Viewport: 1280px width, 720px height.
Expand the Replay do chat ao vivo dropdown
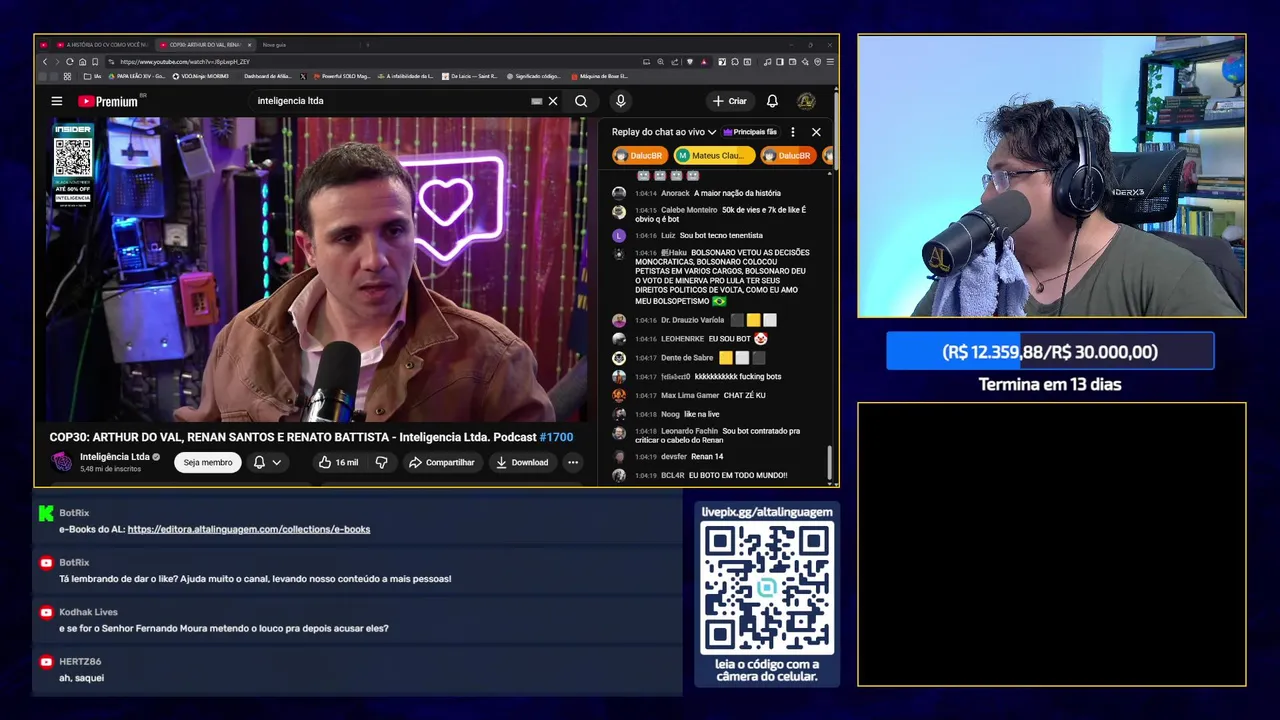[664, 132]
